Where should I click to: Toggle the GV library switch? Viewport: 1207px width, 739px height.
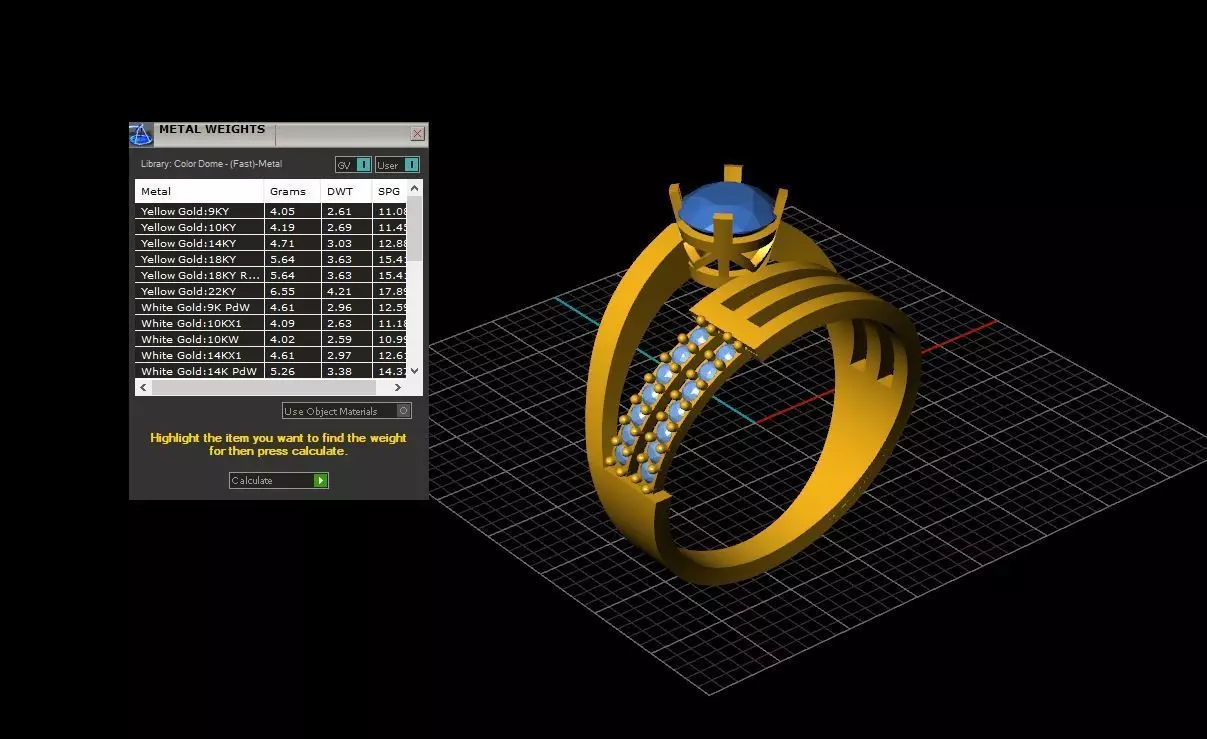coord(353,165)
